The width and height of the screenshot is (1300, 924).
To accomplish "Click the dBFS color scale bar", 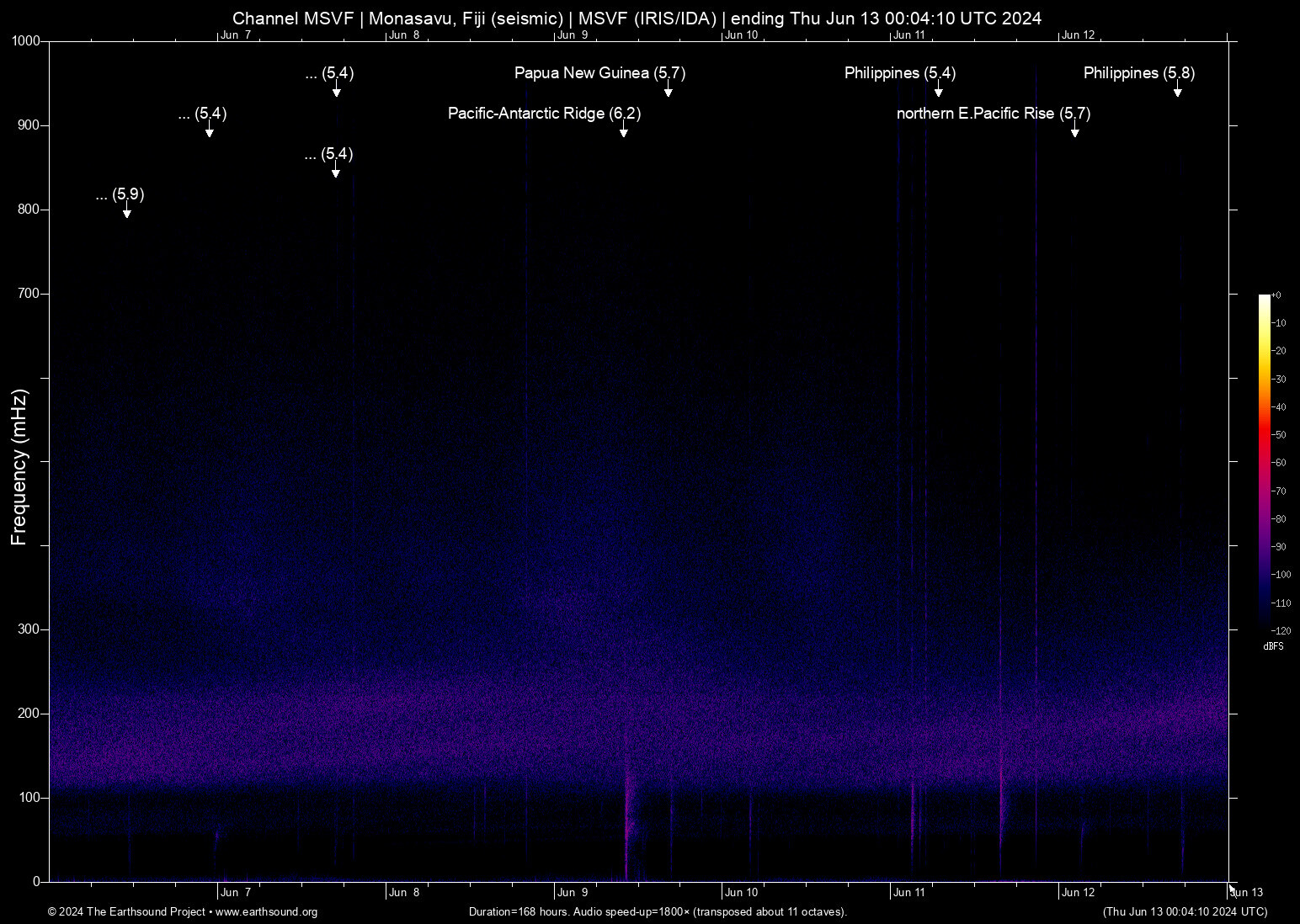I will [1264, 461].
